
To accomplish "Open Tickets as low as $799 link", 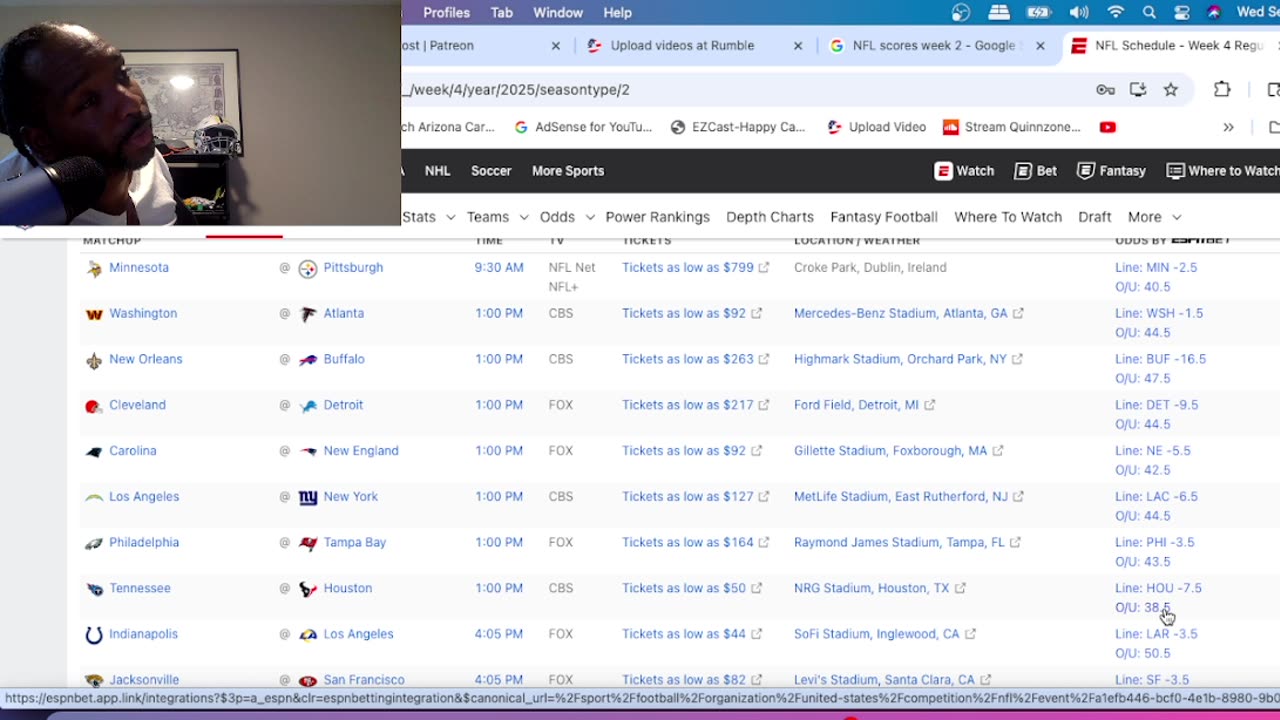I will pyautogui.click(x=695, y=268).
